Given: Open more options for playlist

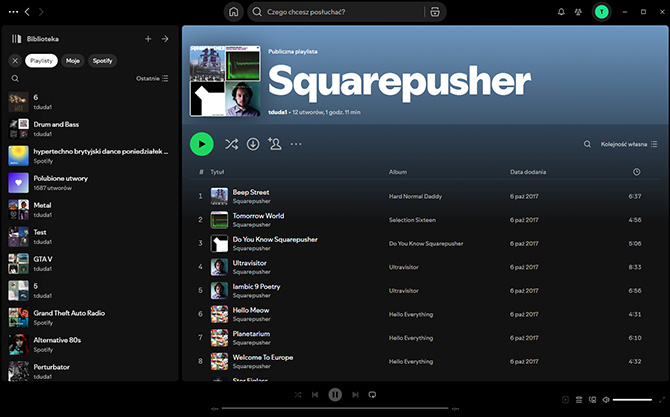Looking at the screenshot, I should point(296,144).
